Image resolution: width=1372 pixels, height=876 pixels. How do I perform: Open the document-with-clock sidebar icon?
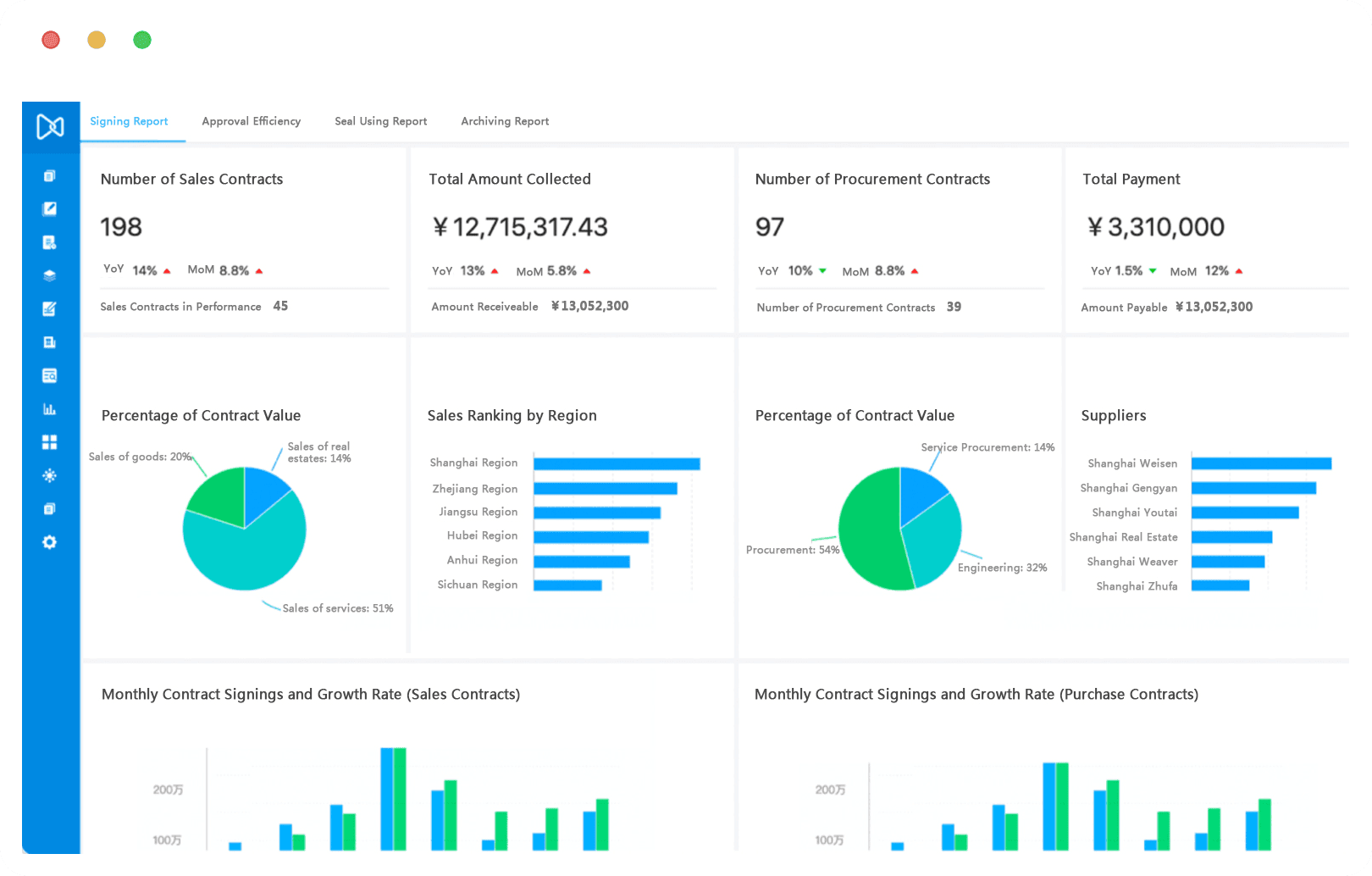(x=50, y=242)
